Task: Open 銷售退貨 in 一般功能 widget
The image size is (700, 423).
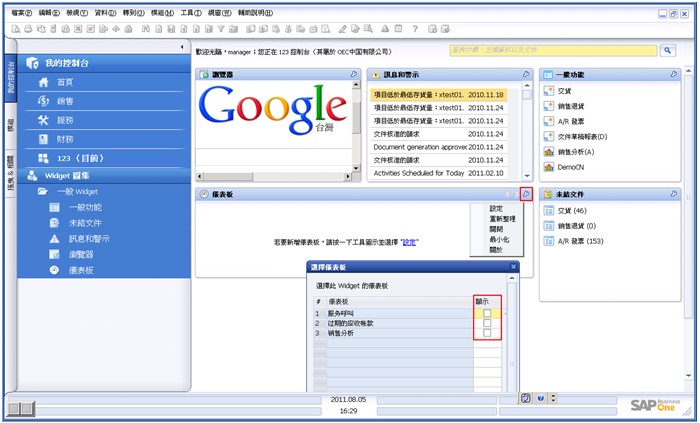Action: click(564, 106)
